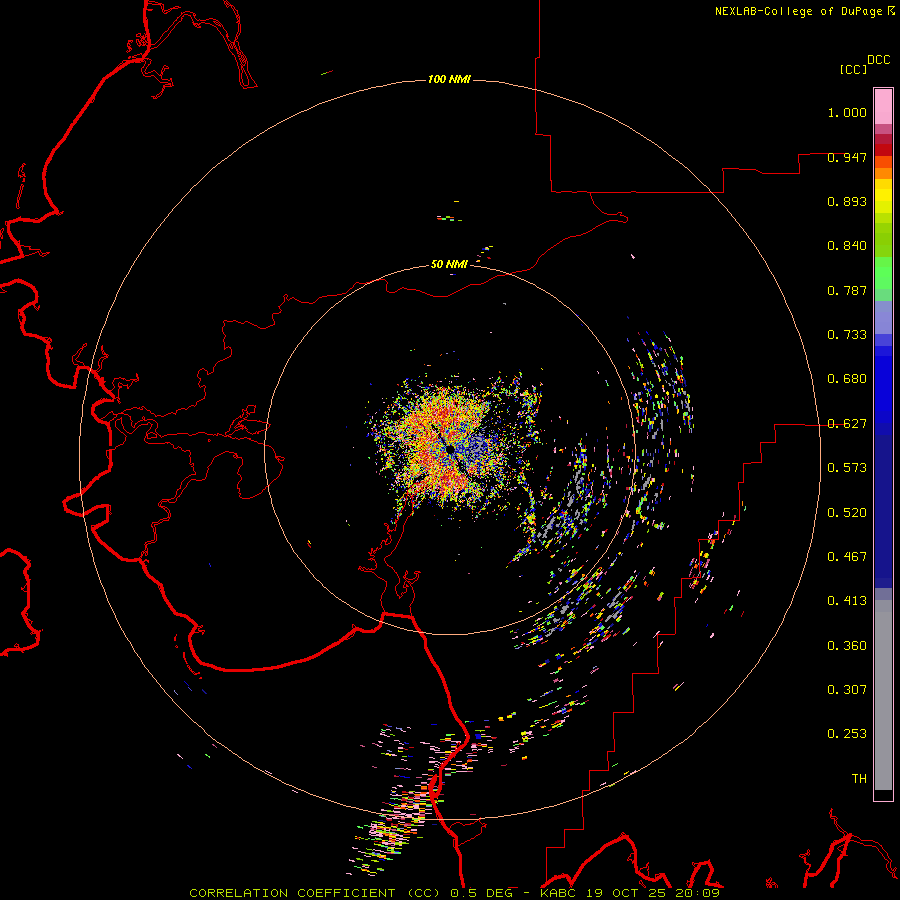Click the TH threshold label

pyautogui.click(x=859, y=778)
